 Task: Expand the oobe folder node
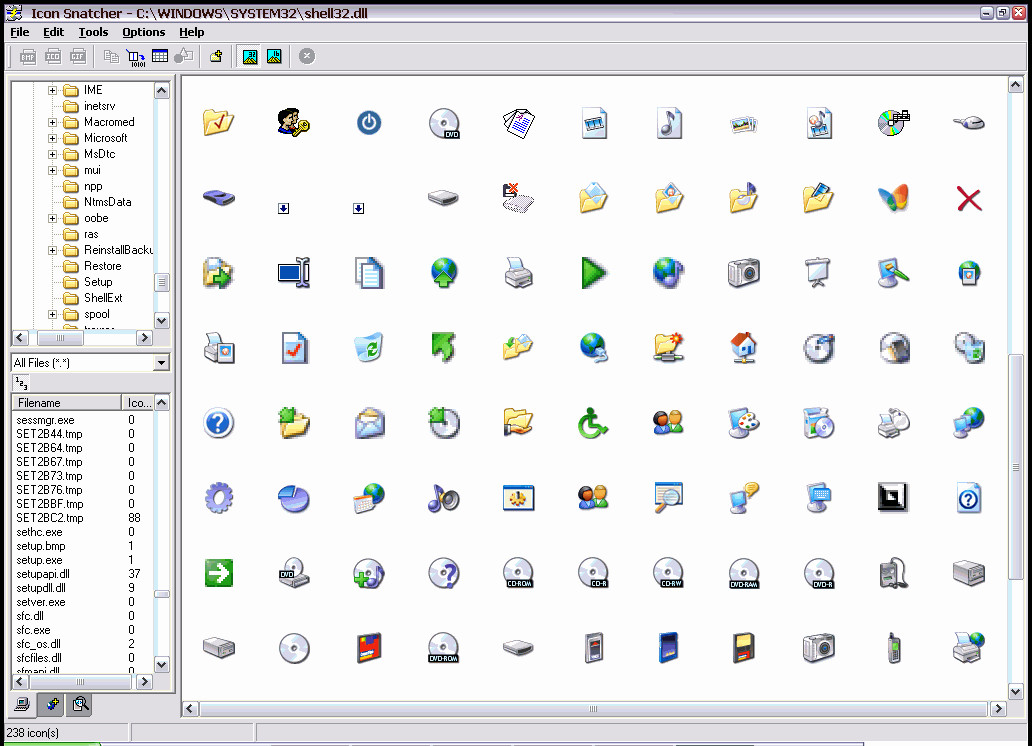click(x=52, y=219)
